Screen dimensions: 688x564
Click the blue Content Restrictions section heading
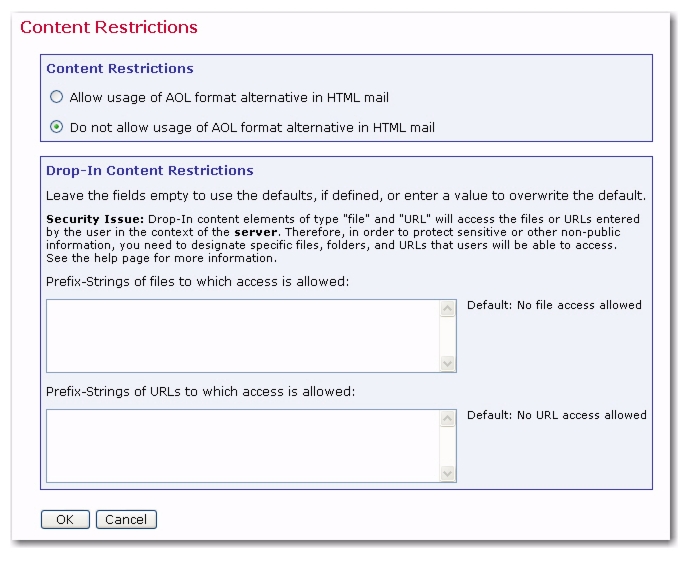(x=120, y=68)
